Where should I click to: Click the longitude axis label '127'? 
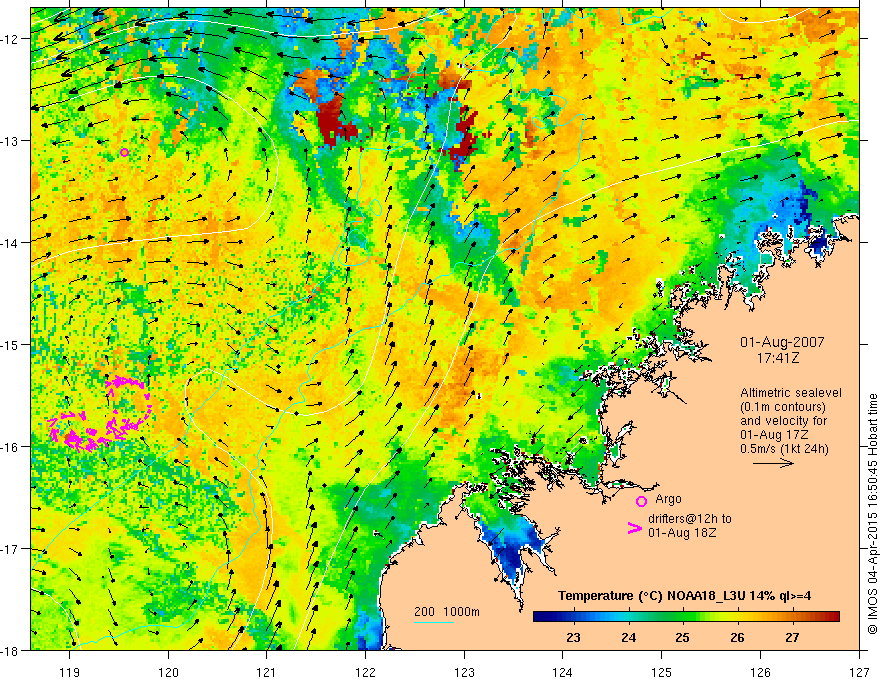tap(859, 672)
